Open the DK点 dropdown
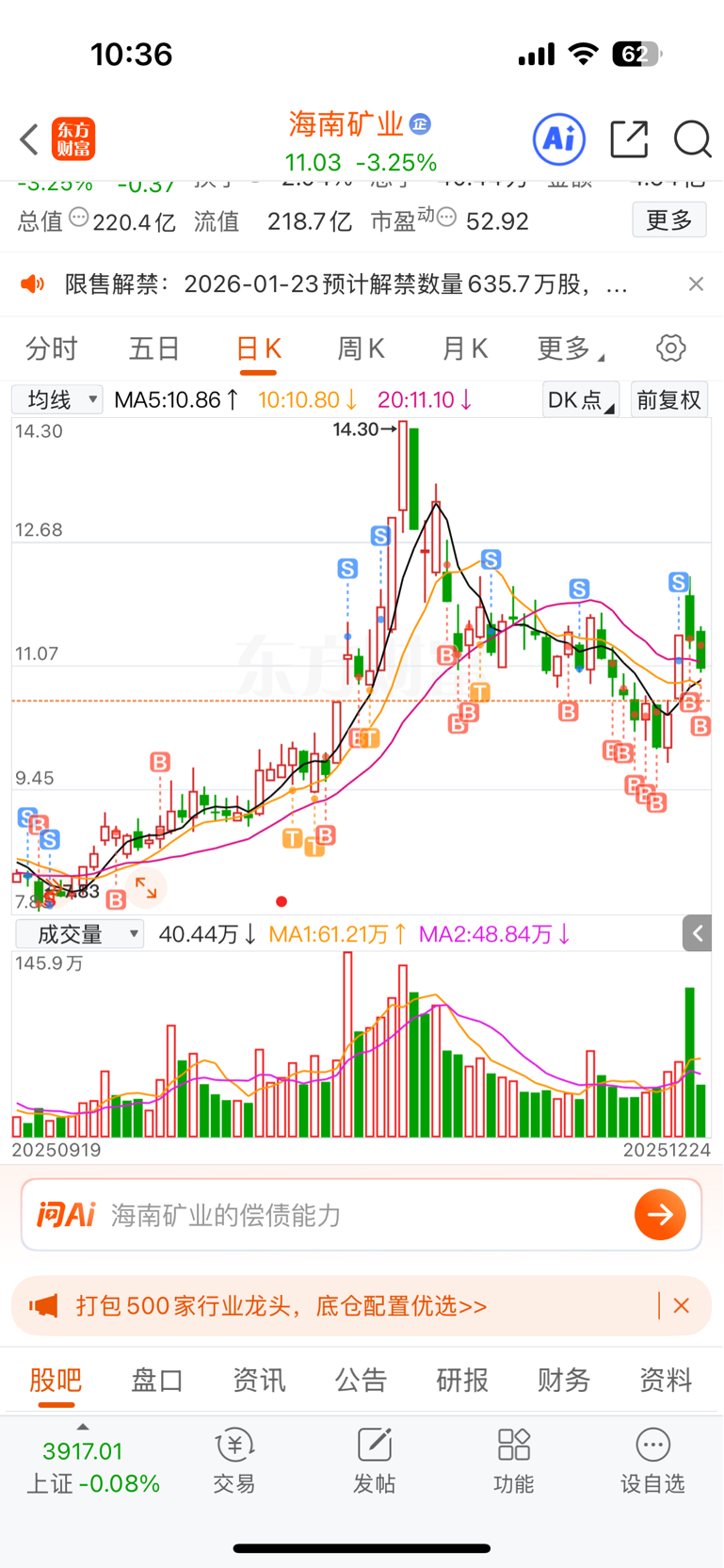The height and width of the screenshot is (1568, 724). click(581, 399)
